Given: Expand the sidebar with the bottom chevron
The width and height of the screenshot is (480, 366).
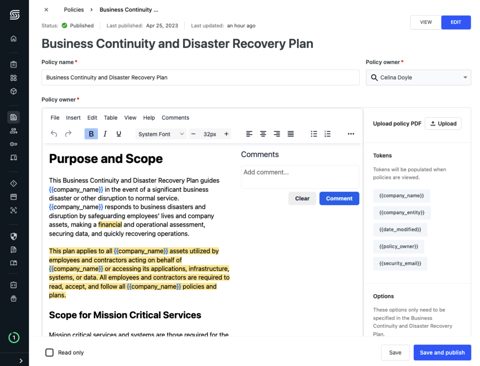Looking at the screenshot, I should 21,361.
